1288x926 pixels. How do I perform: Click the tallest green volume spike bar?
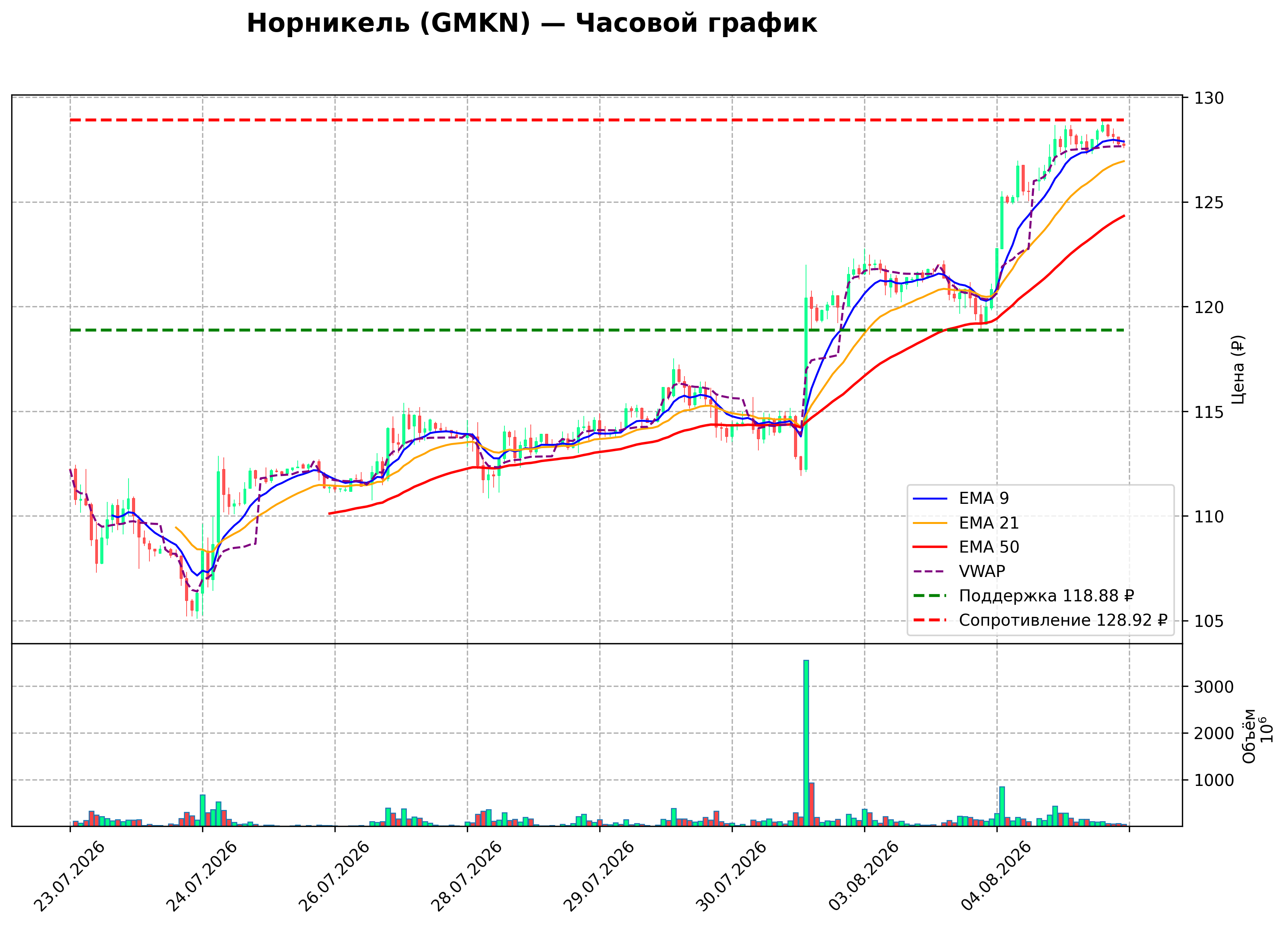point(806,743)
